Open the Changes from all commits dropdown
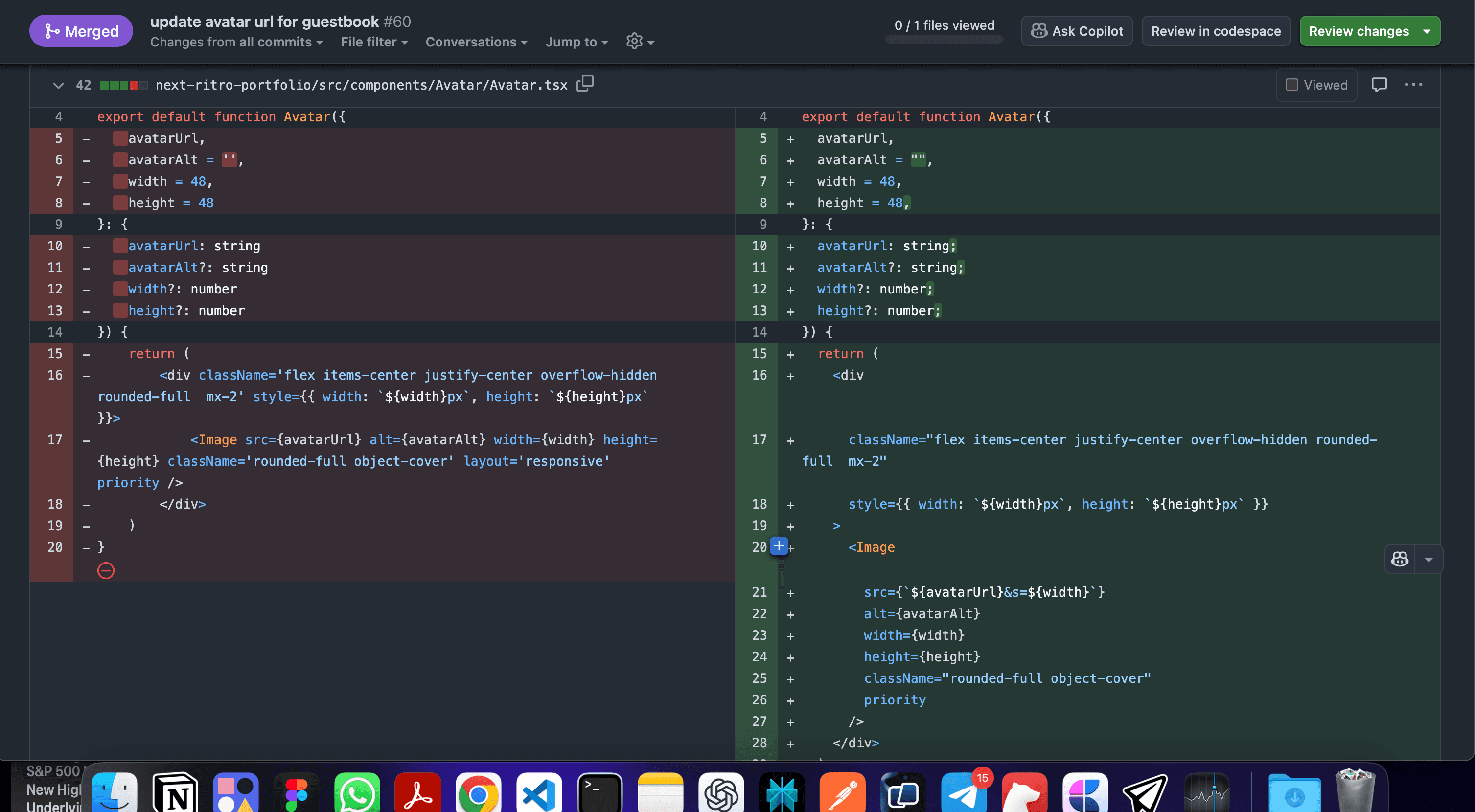Screen dimensions: 1475x812 point(236,42)
